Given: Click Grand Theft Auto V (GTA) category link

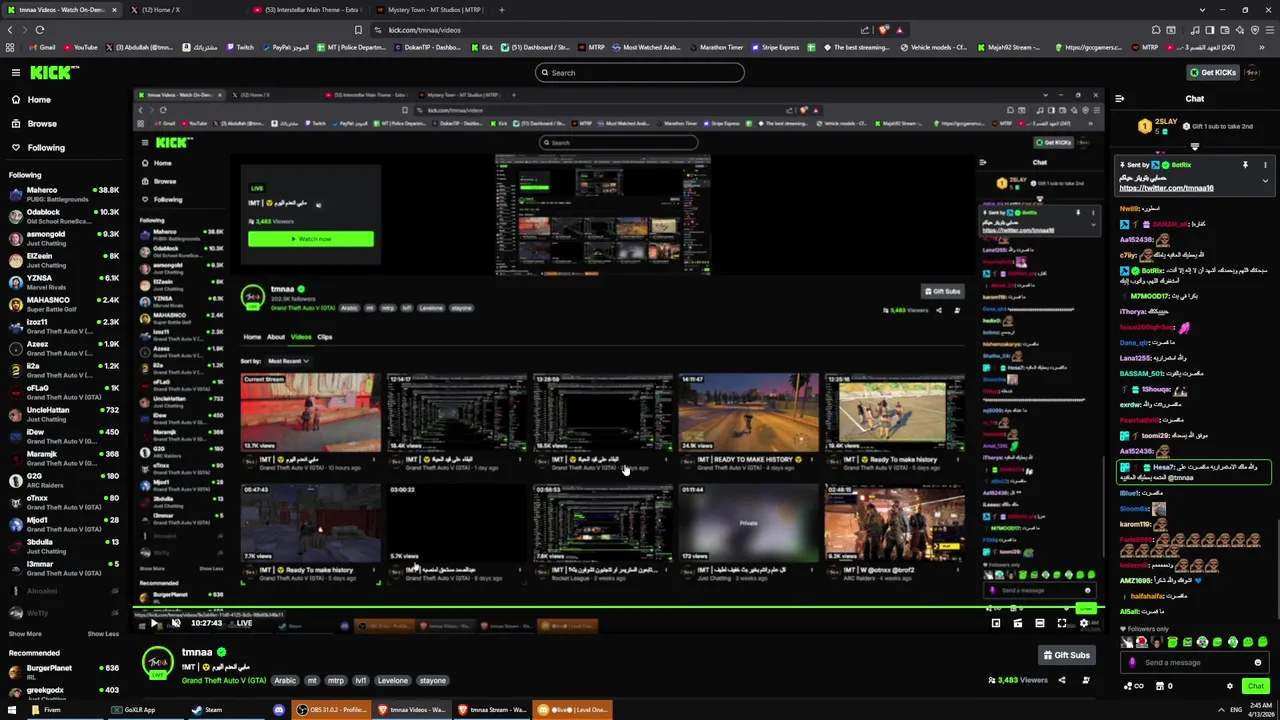Looking at the screenshot, I should coord(224,680).
